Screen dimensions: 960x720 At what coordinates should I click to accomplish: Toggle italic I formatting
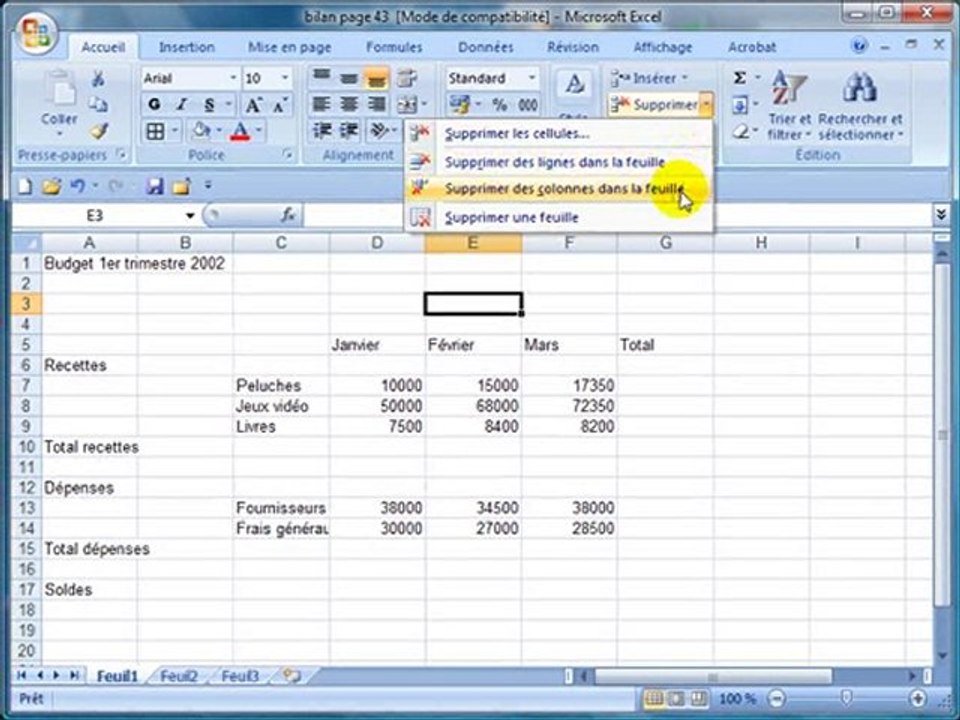pyautogui.click(x=181, y=105)
